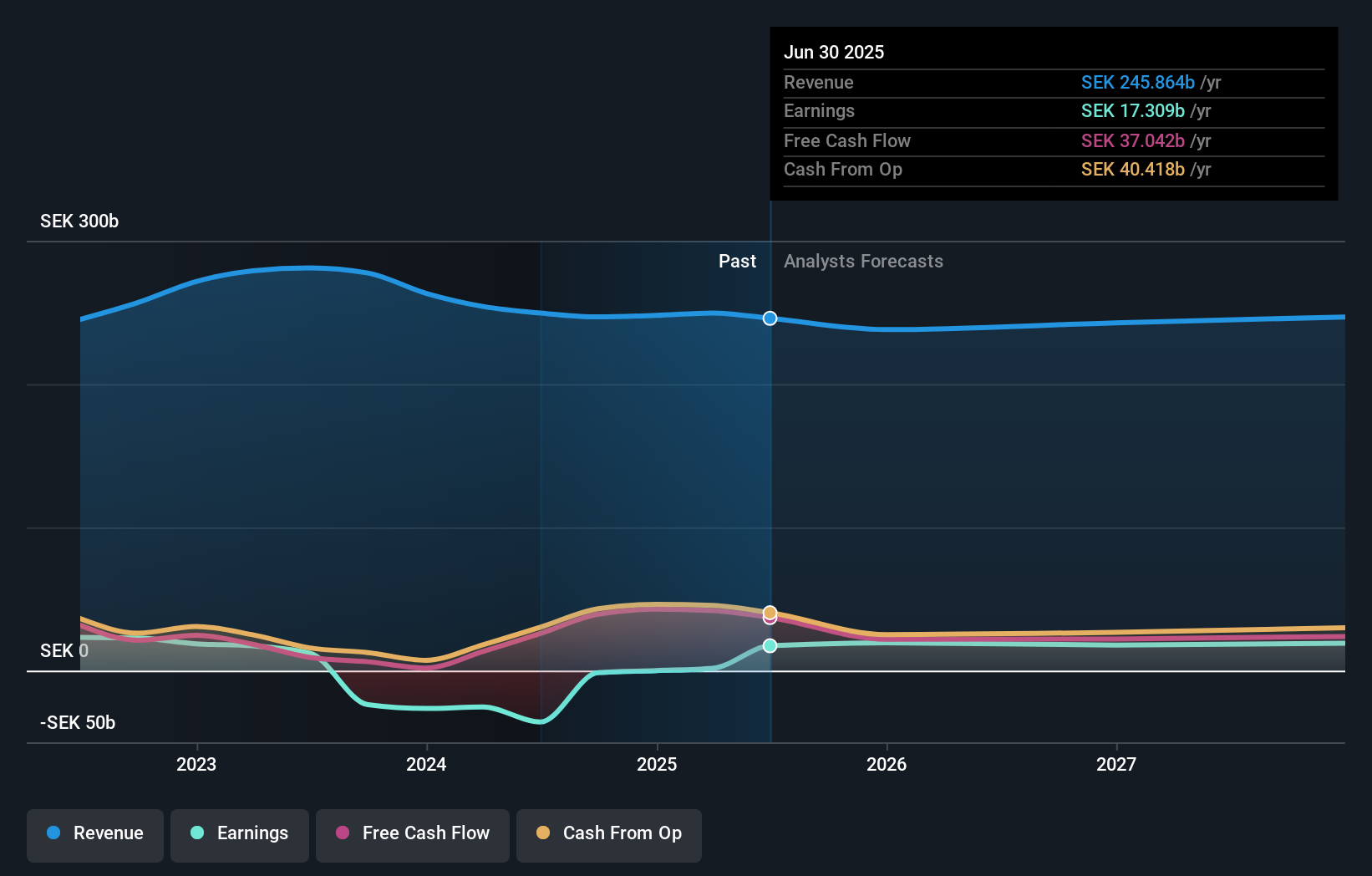The height and width of the screenshot is (876, 1372).
Task: Open the Free Cash Flow legend button
Action: pyautogui.click(x=412, y=835)
